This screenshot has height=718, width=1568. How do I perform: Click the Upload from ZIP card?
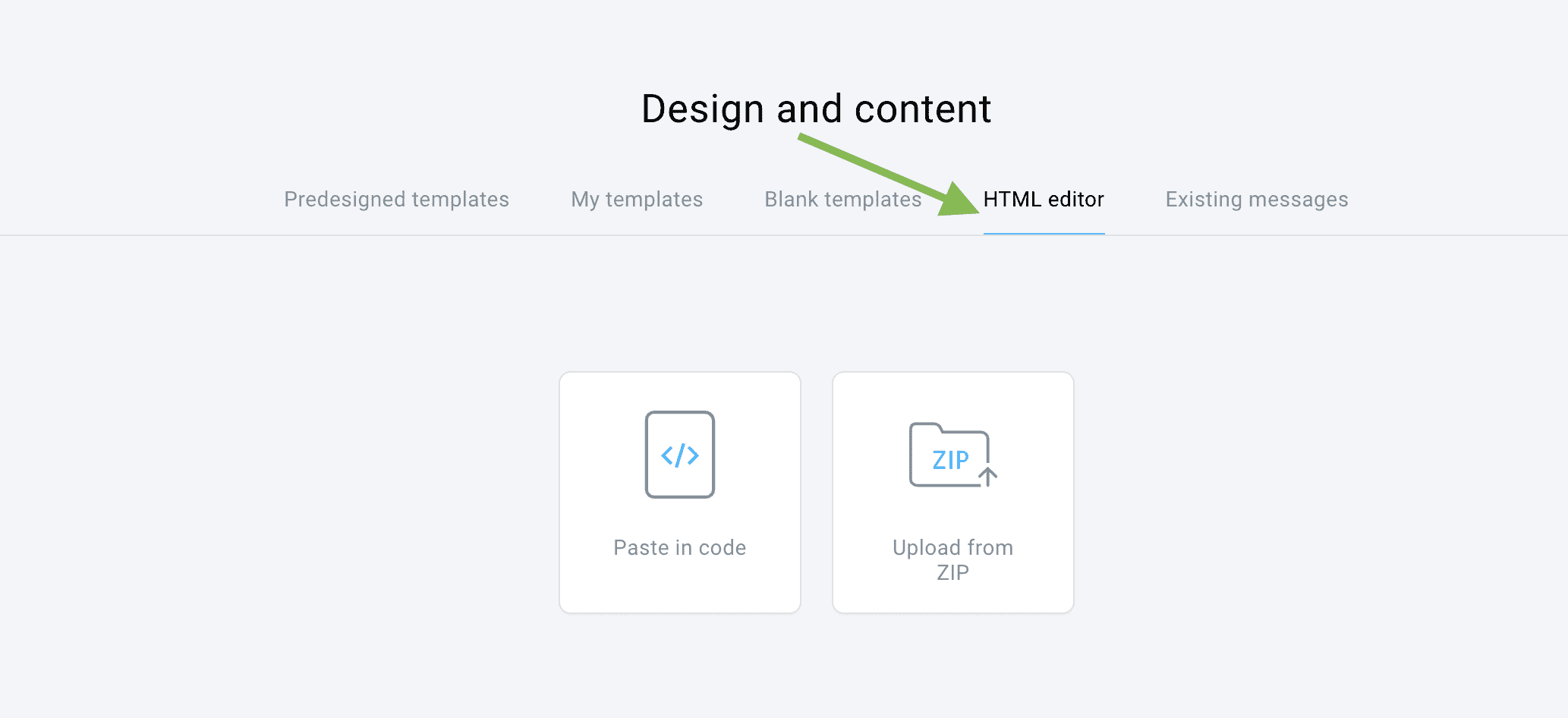point(952,492)
